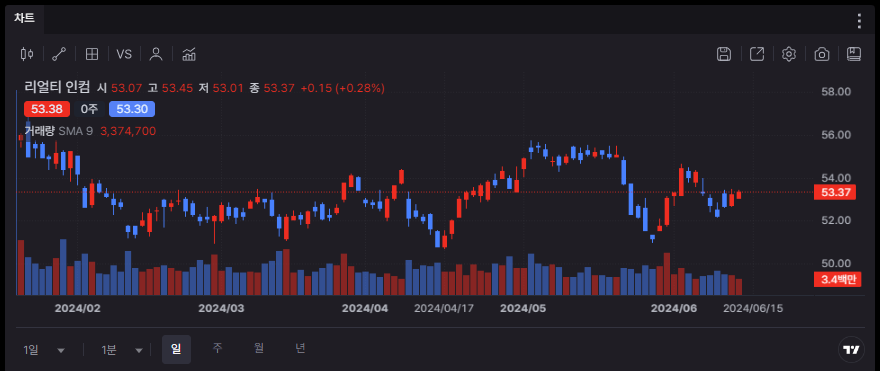Click the 리얼티 인컴 symbol title
Screen dimensions: 880x371
pyautogui.click(x=57, y=88)
